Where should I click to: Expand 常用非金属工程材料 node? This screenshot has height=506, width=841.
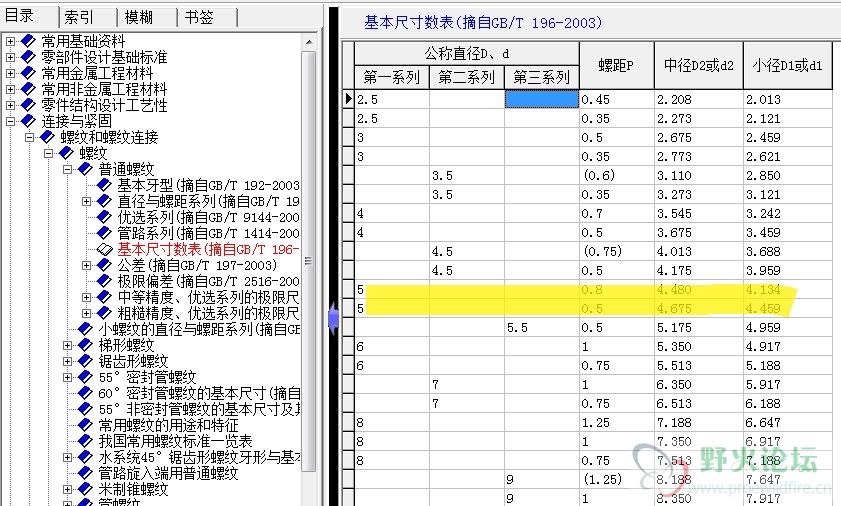(11, 89)
